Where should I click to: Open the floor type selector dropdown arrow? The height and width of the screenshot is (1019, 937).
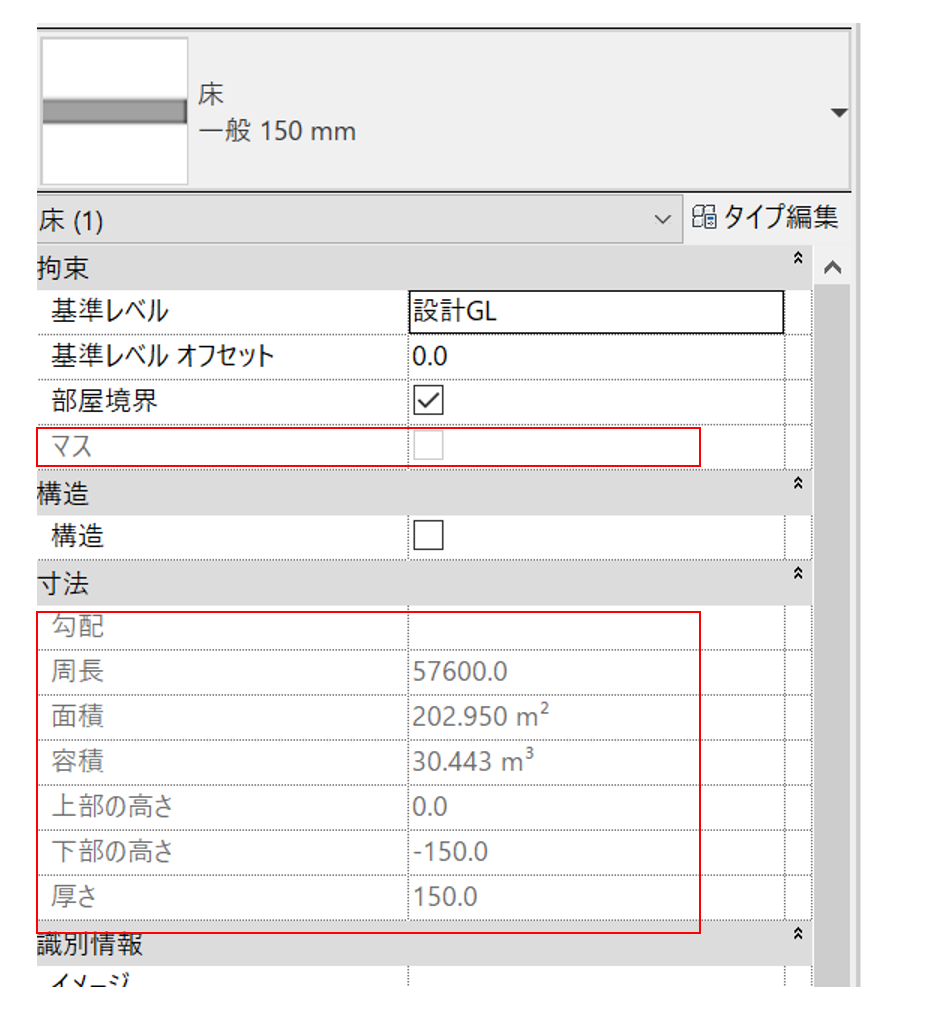click(x=838, y=113)
